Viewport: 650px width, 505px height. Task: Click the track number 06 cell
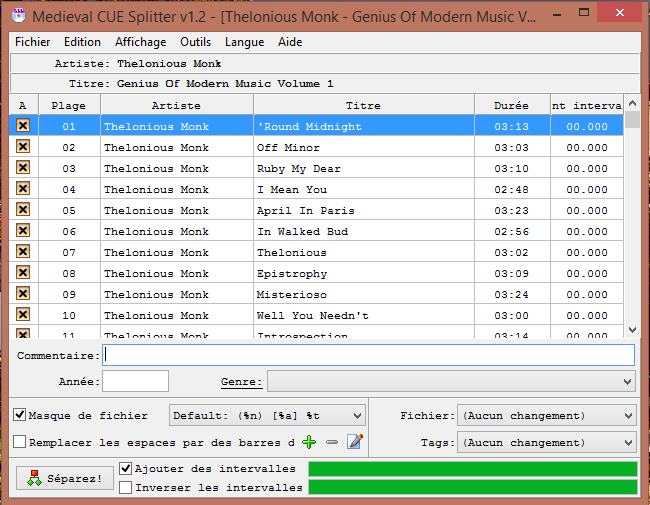tap(69, 231)
